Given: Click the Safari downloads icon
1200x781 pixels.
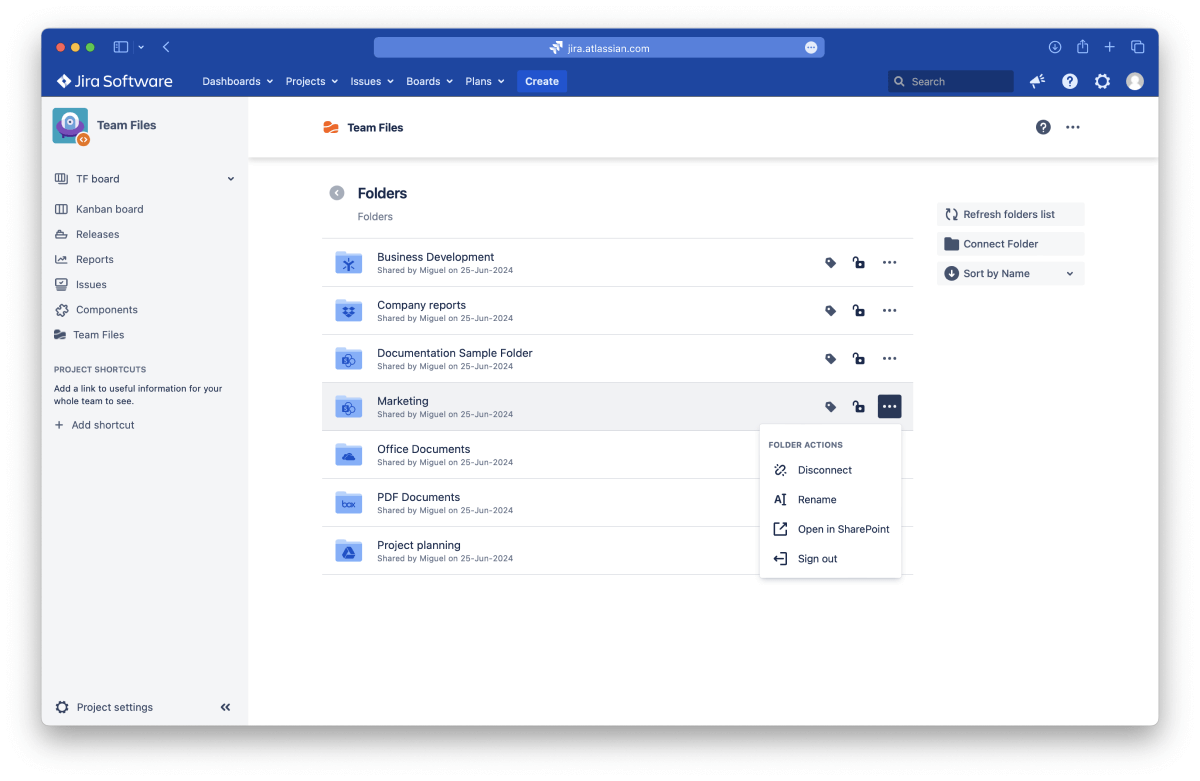Looking at the screenshot, I should click(x=1055, y=47).
